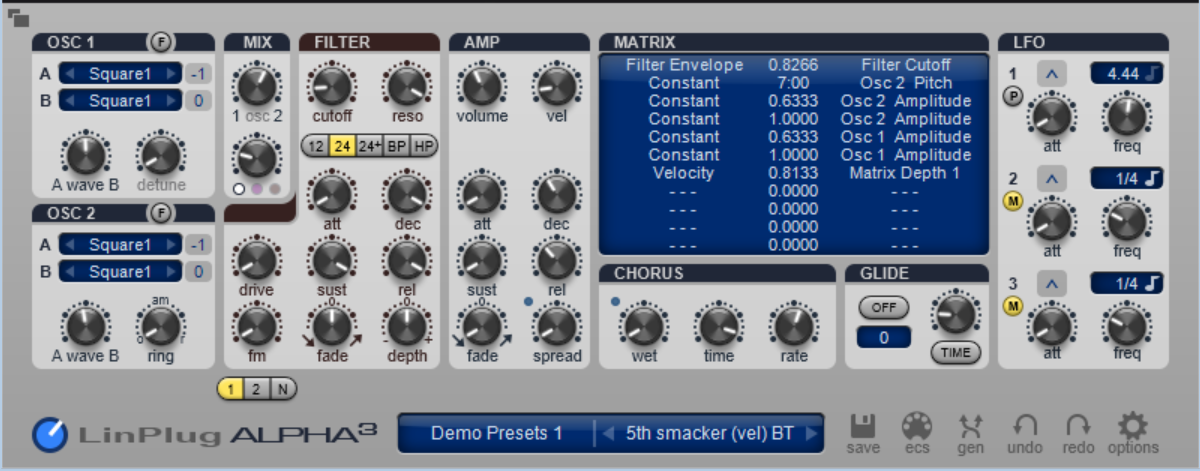Toggle LFO 1 P mode button
1200x471 pixels.
click(1012, 96)
